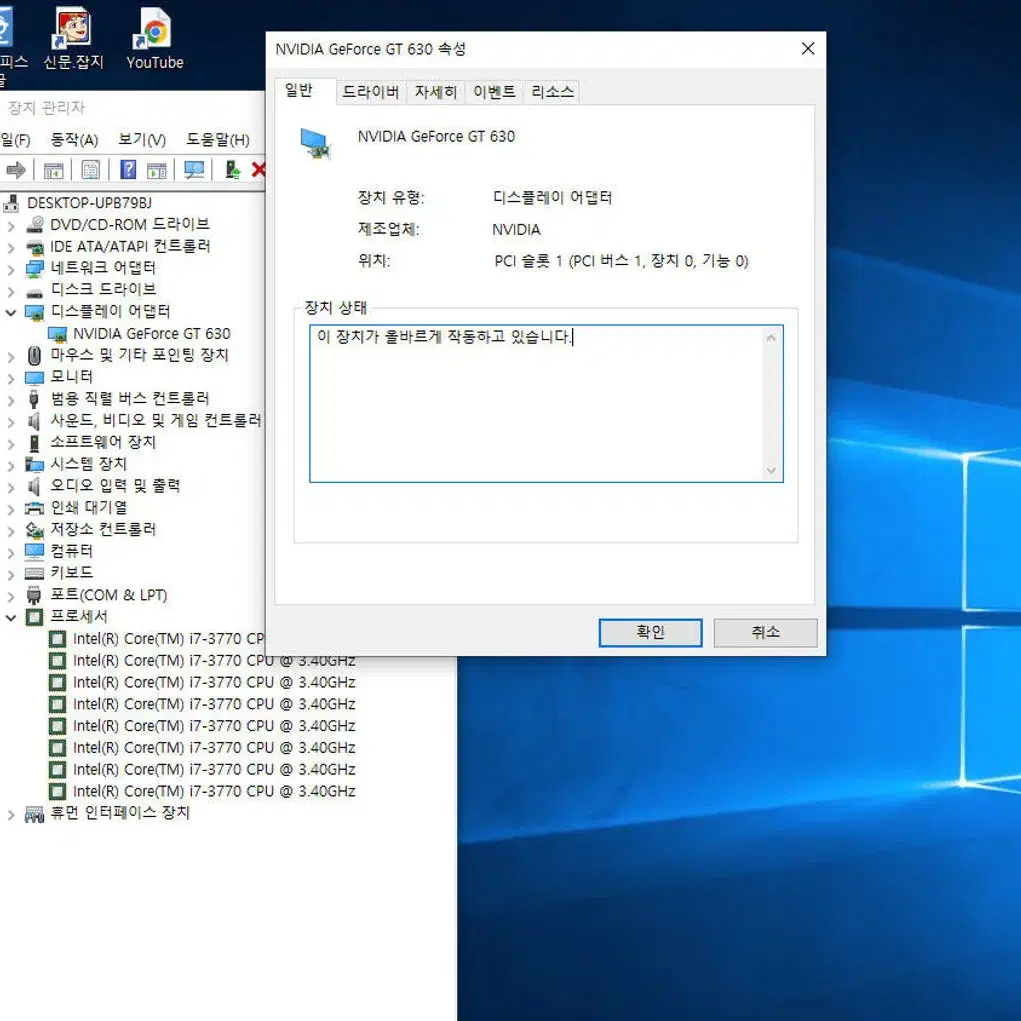Expand the 컴퓨터 node
The image size is (1021, 1021).
point(10,552)
